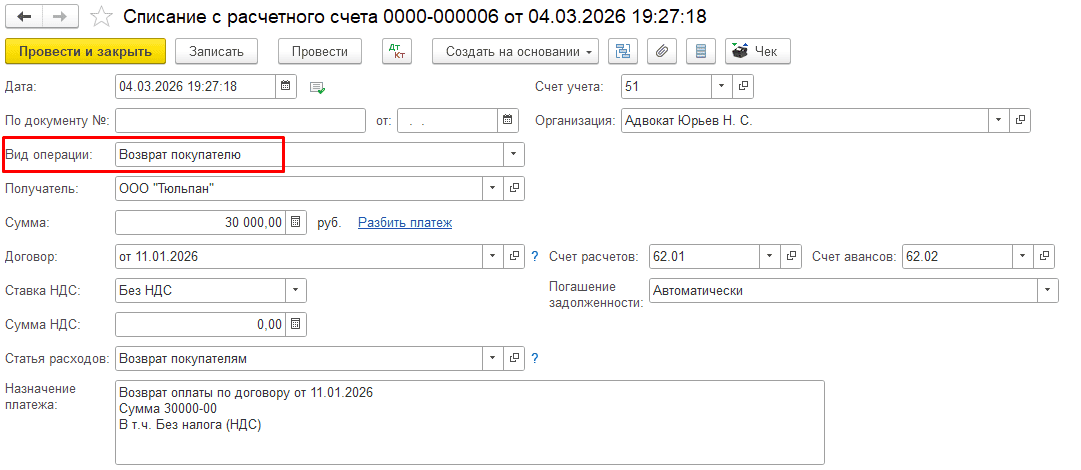Click the Разбить платеж link
The width and height of the screenshot is (1081, 470).
tap(405, 223)
